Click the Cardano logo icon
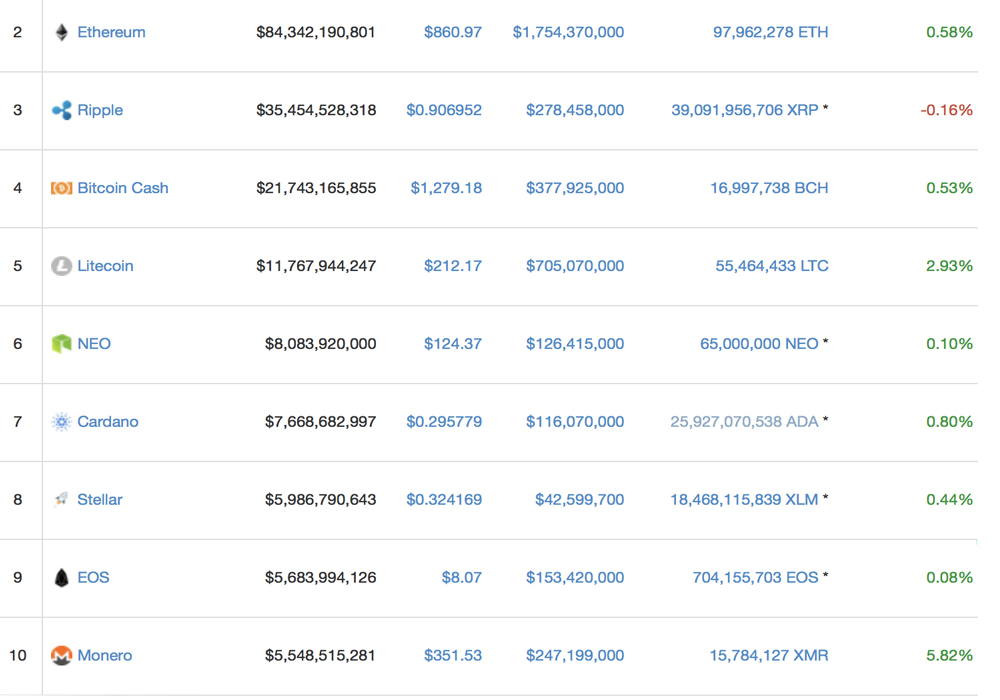The image size is (1000, 700). tap(61, 421)
